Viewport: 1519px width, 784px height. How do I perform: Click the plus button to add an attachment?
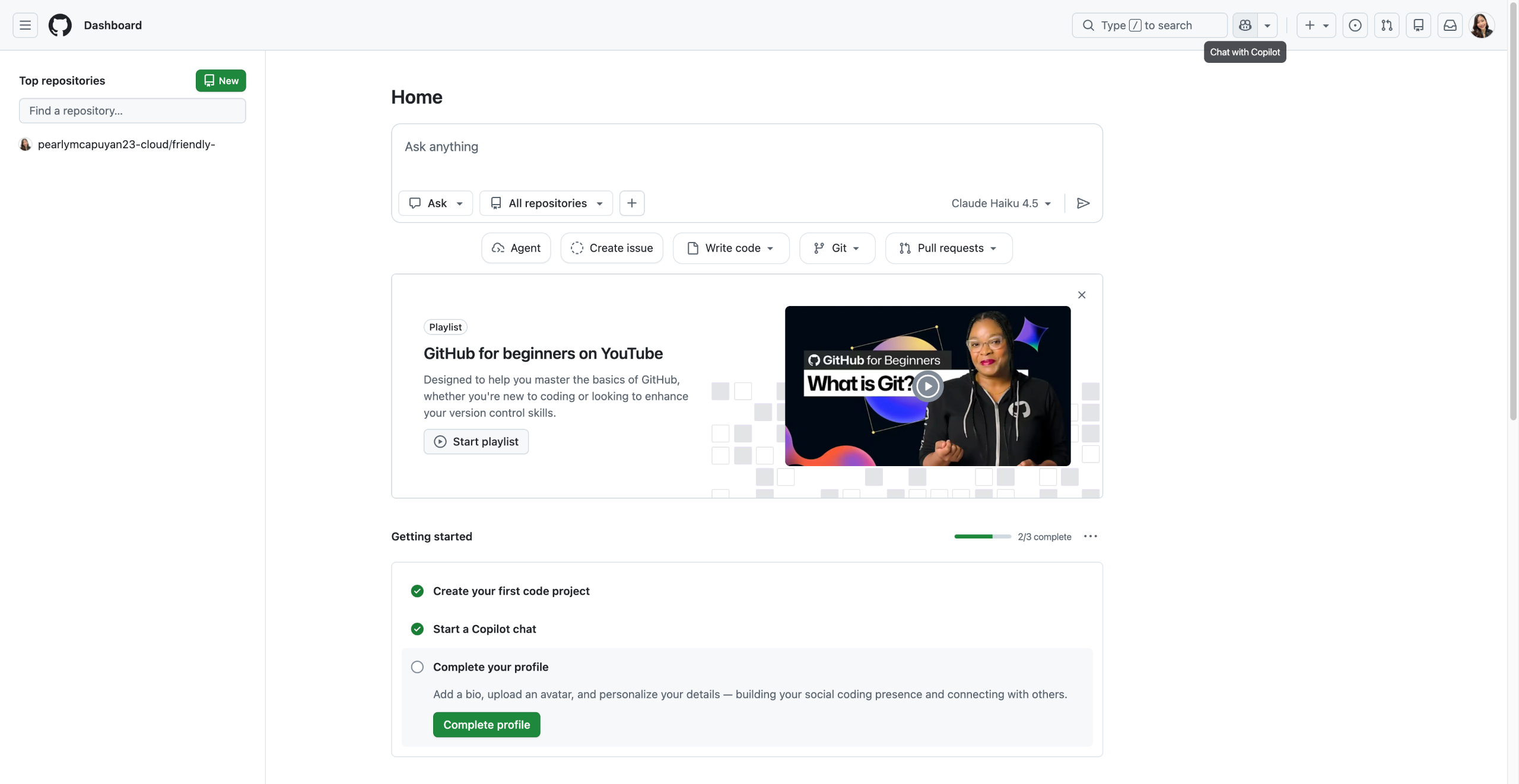(x=632, y=203)
